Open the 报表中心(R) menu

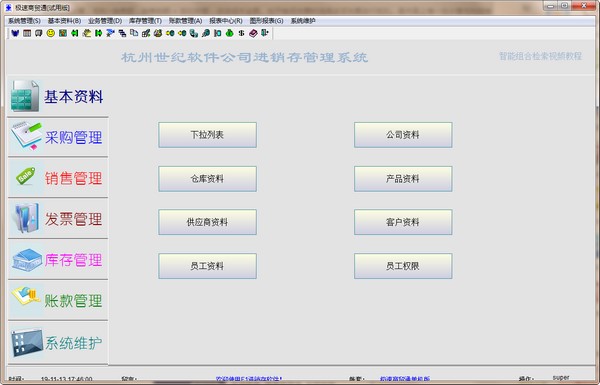pos(226,21)
